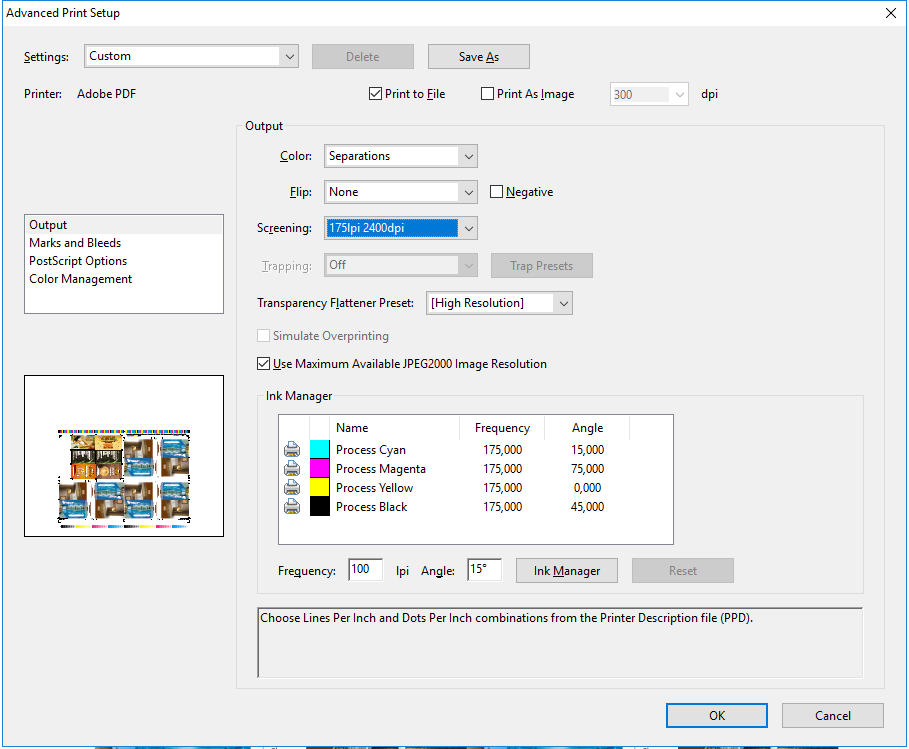Click the black ink color swatch
909x749 pixels.
(320, 507)
